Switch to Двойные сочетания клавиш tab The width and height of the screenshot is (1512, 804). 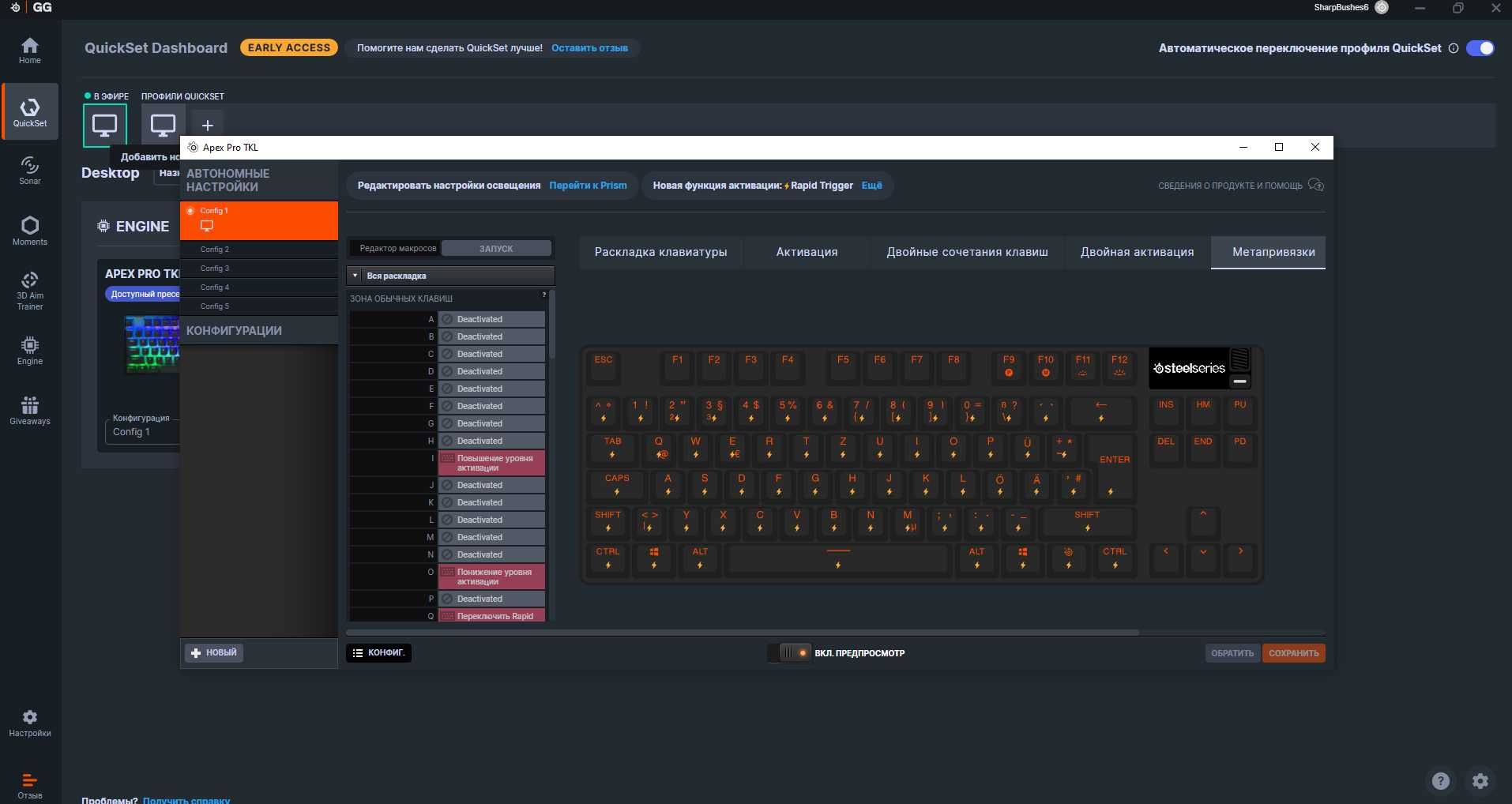pyautogui.click(x=967, y=252)
